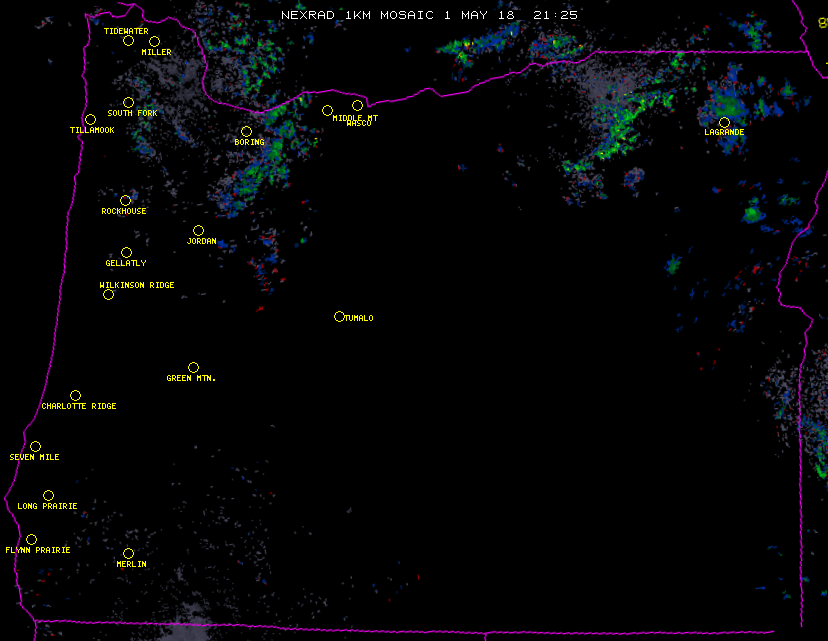This screenshot has height=641, width=828.
Task: Click the South Fork station circle
Action: pos(128,102)
